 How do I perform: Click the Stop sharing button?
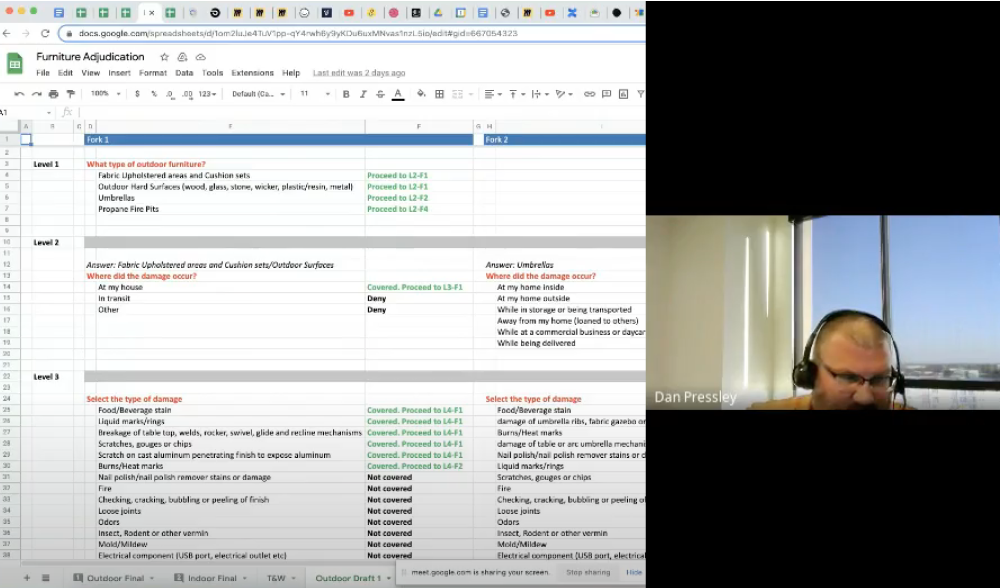(587, 573)
